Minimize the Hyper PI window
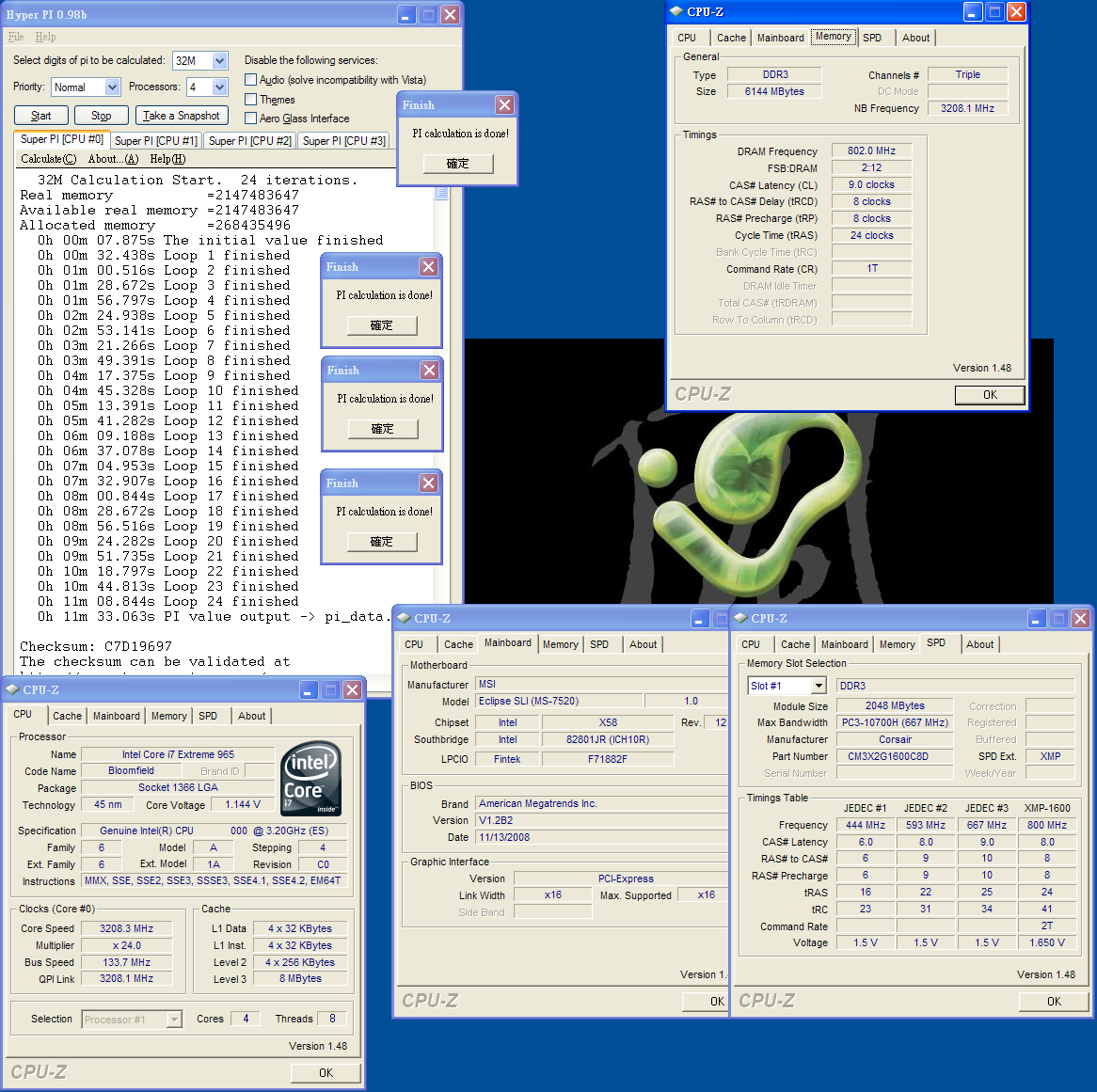Image resolution: width=1097 pixels, height=1092 pixels. coord(405,15)
